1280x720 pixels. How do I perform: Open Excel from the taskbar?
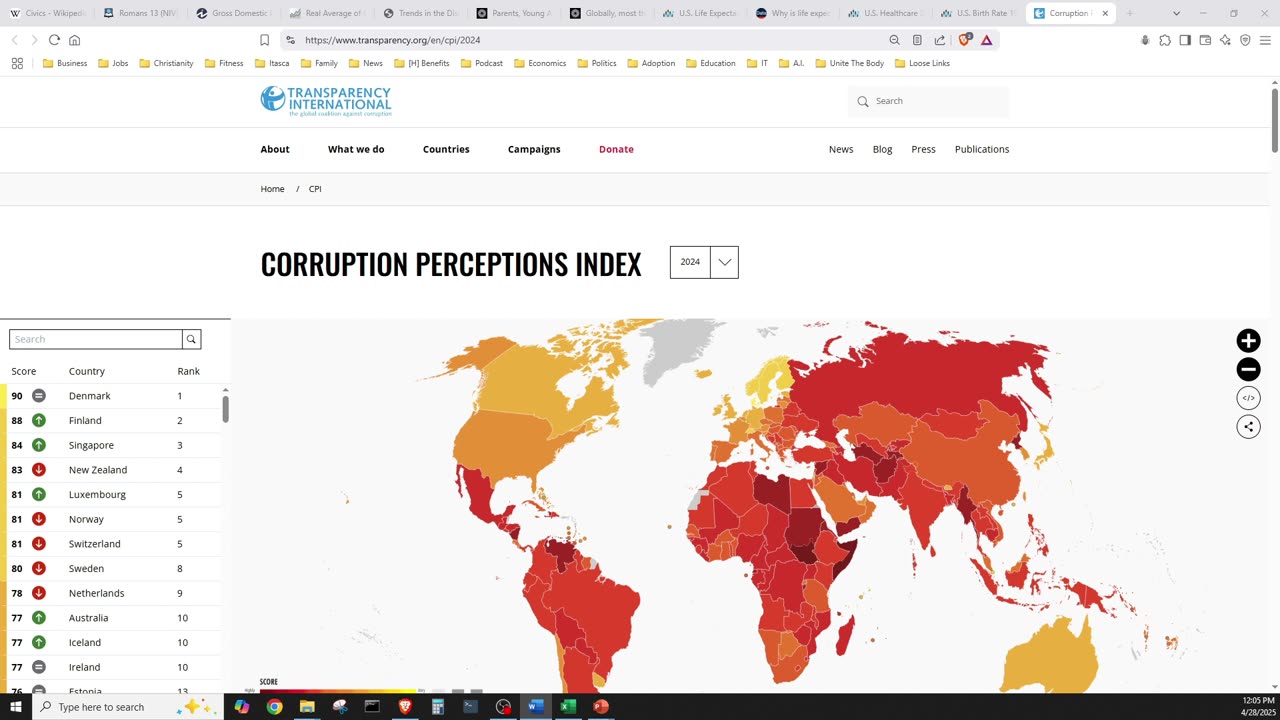point(567,706)
